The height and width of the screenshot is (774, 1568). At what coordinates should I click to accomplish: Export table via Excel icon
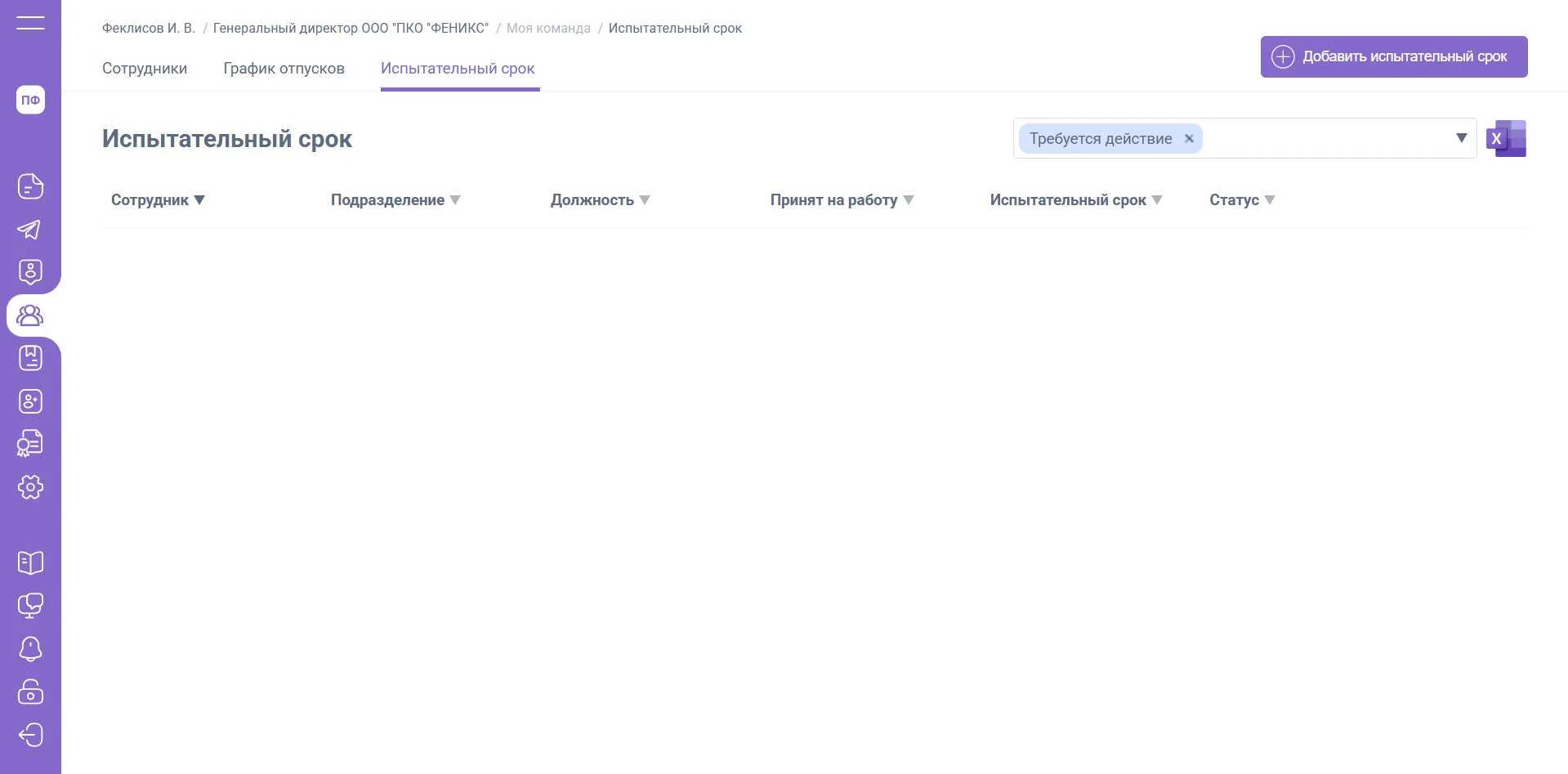tap(1506, 139)
